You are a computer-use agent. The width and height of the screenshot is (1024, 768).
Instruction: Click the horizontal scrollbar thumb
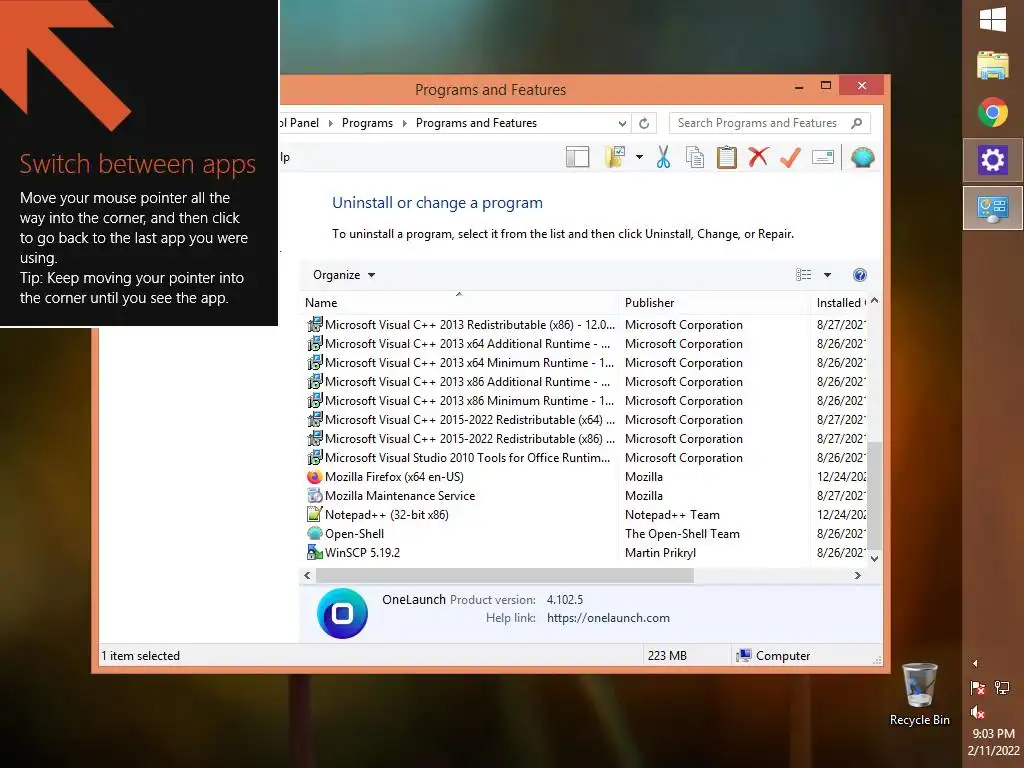click(x=505, y=575)
